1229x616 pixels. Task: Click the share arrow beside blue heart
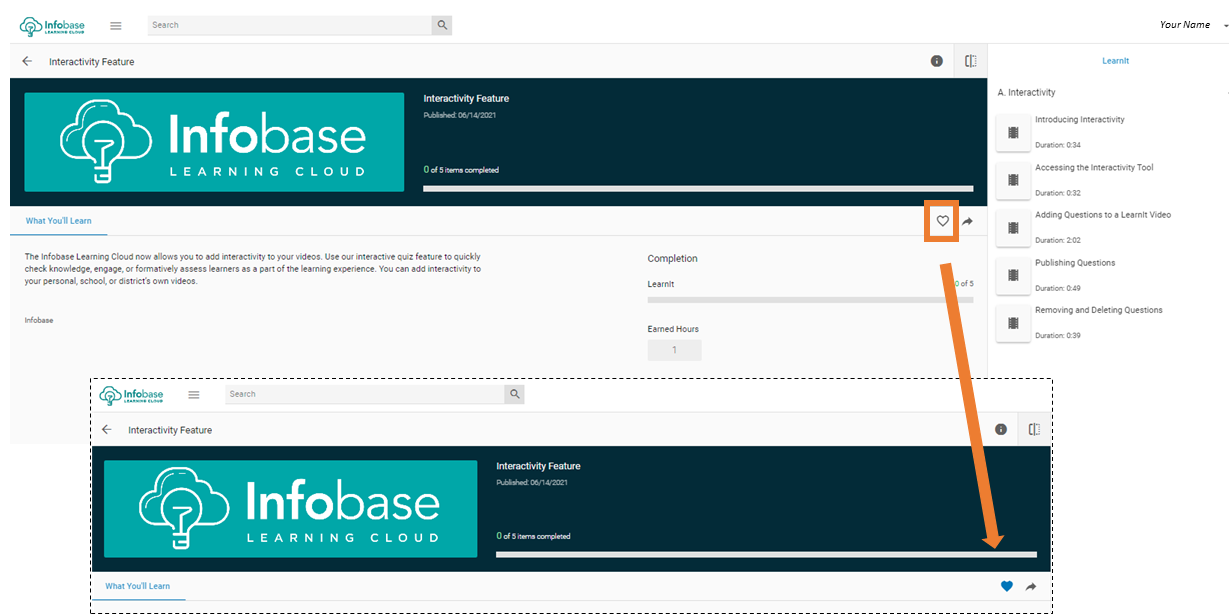(1031, 586)
